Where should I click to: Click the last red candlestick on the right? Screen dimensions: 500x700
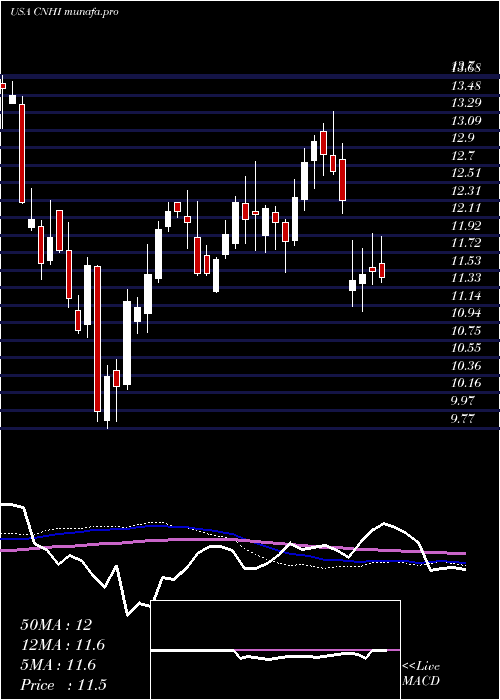[382, 271]
